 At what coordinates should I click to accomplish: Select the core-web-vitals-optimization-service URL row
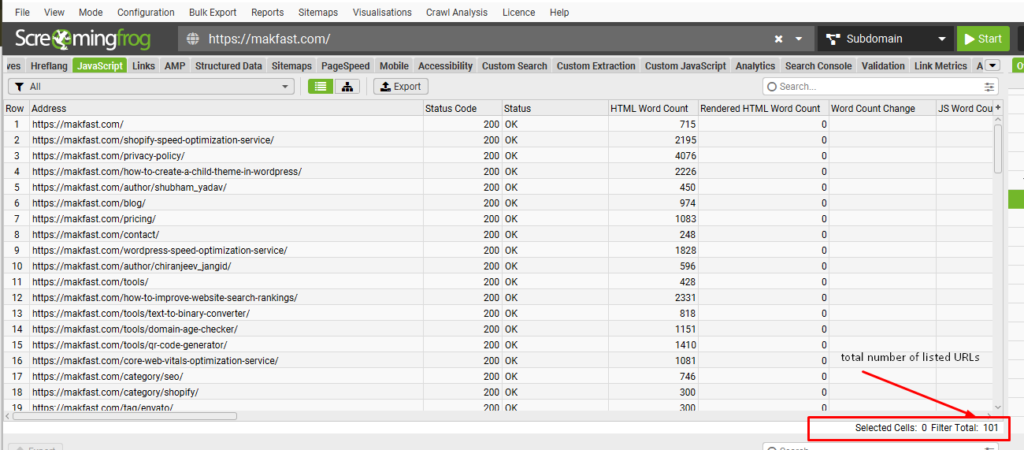pyautogui.click(x=498, y=361)
